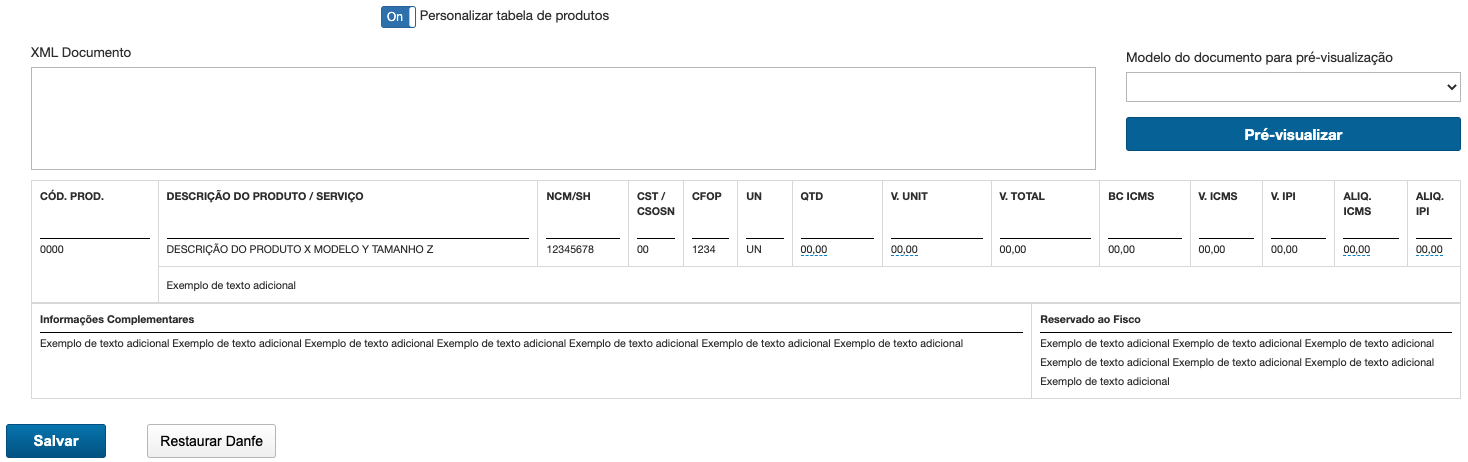Select the CÓD. PROD. column header
The height and width of the screenshot is (462, 1468).
coord(72,196)
